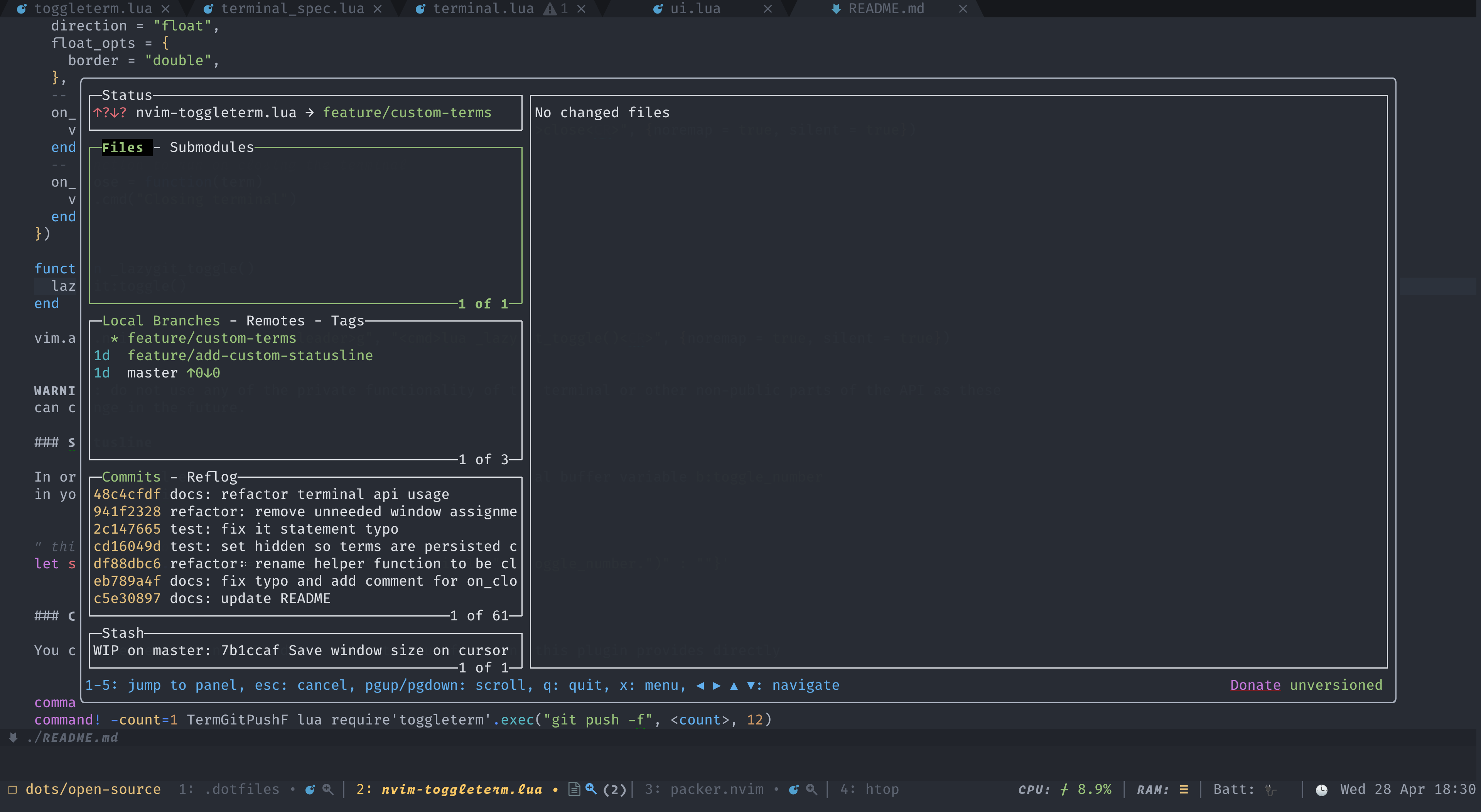Open the ui.lua tab
1481x812 pixels.
click(695, 8)
